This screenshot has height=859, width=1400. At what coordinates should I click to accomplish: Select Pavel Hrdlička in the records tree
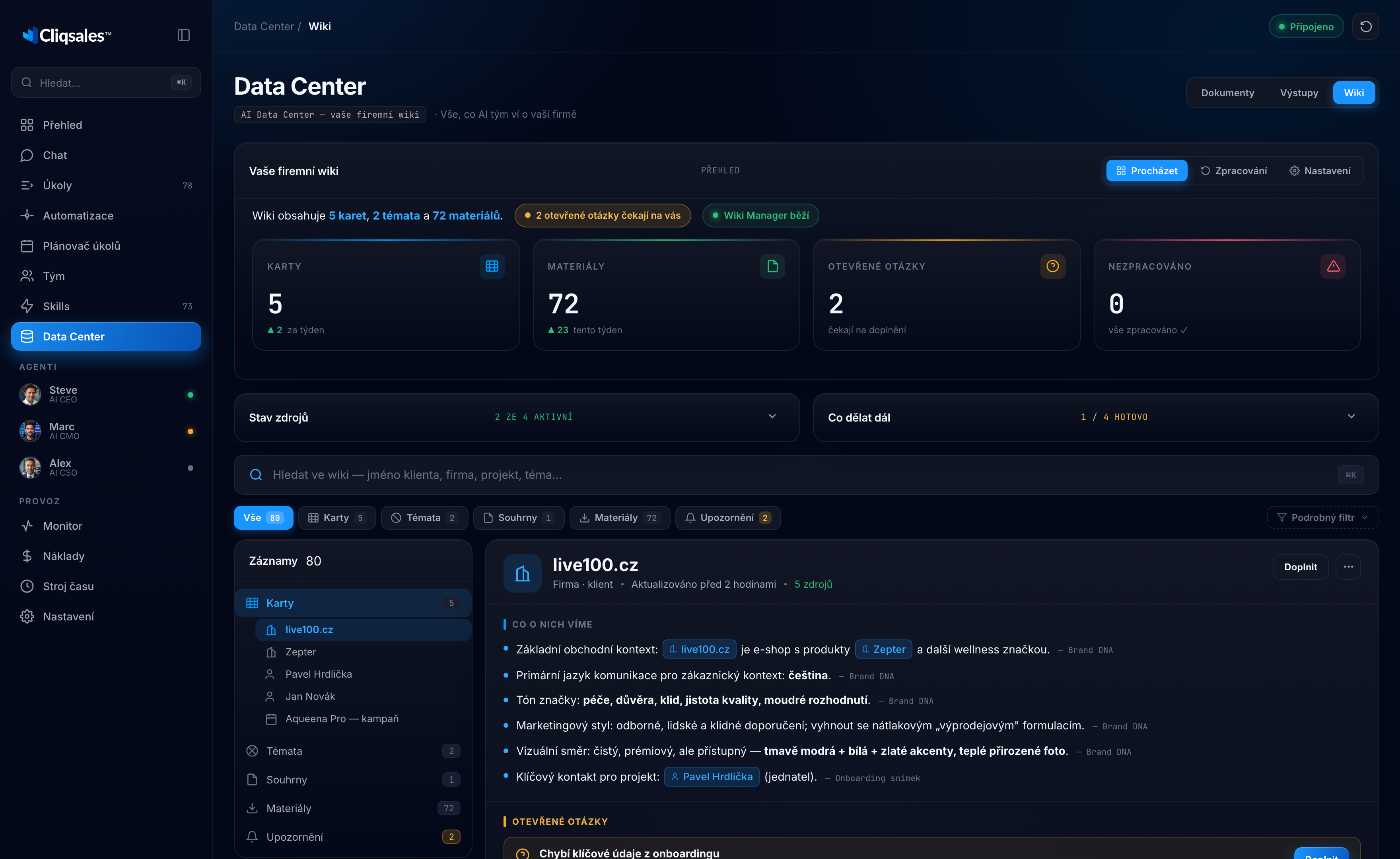click(363, 674)
